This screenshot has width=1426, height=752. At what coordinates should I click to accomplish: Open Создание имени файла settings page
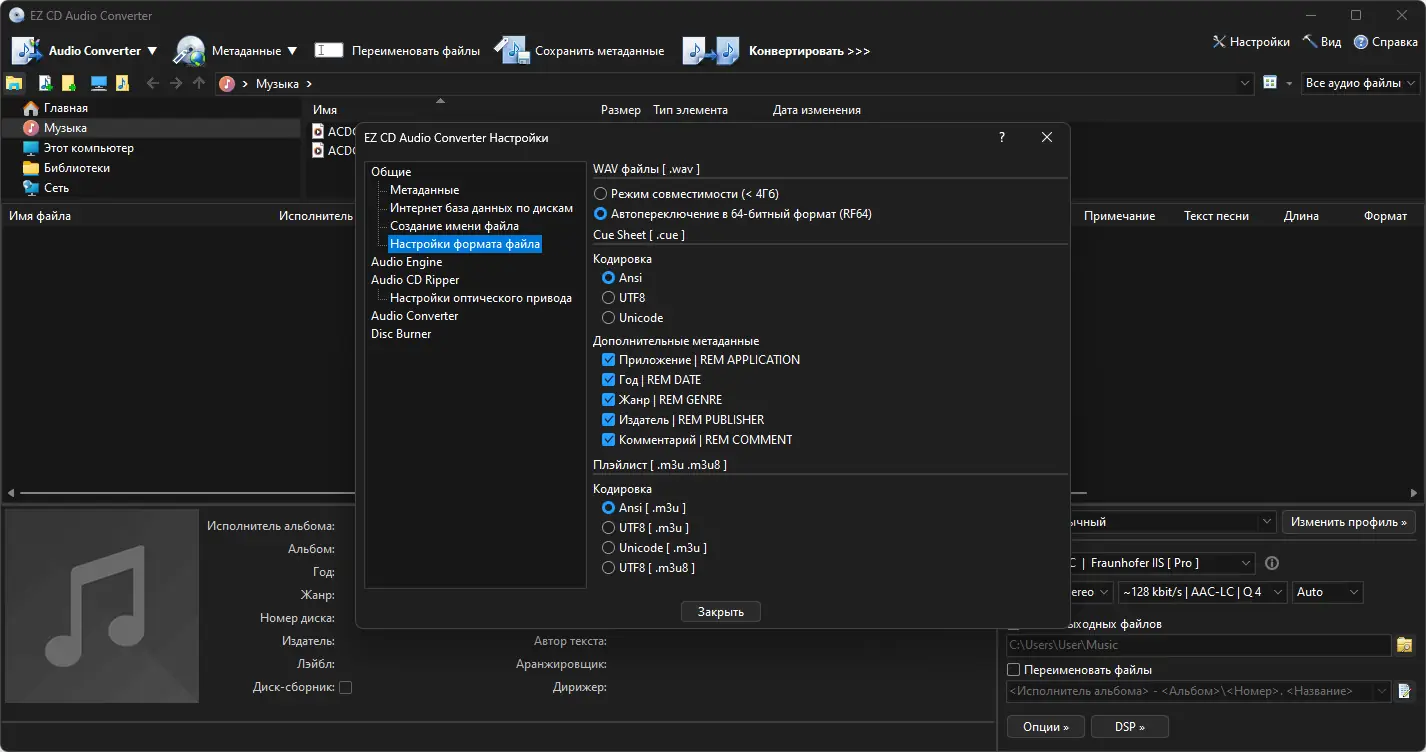coord(454,226)
